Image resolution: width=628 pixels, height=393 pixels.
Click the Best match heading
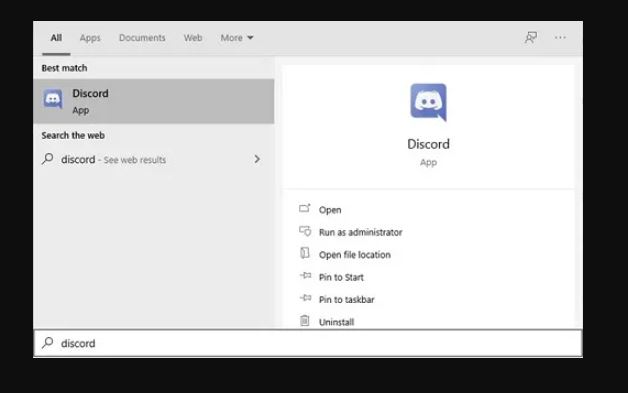click(64, 68)
